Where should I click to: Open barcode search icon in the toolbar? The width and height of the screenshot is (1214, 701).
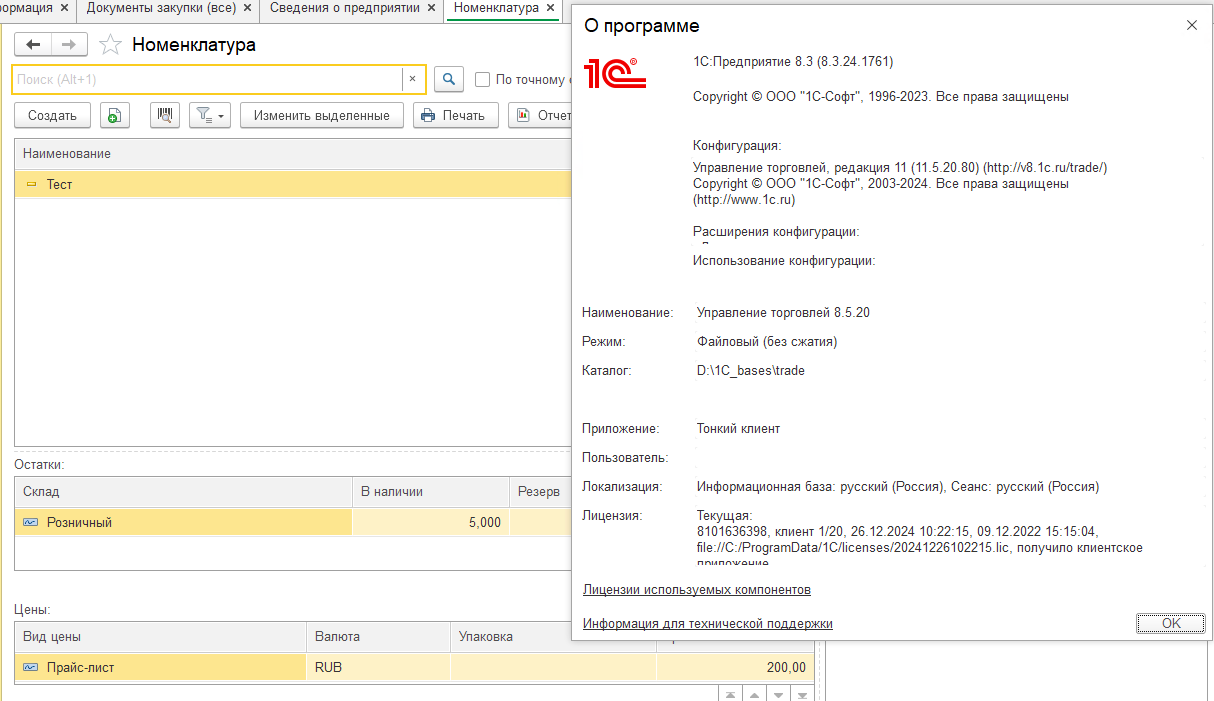[165, 116]
